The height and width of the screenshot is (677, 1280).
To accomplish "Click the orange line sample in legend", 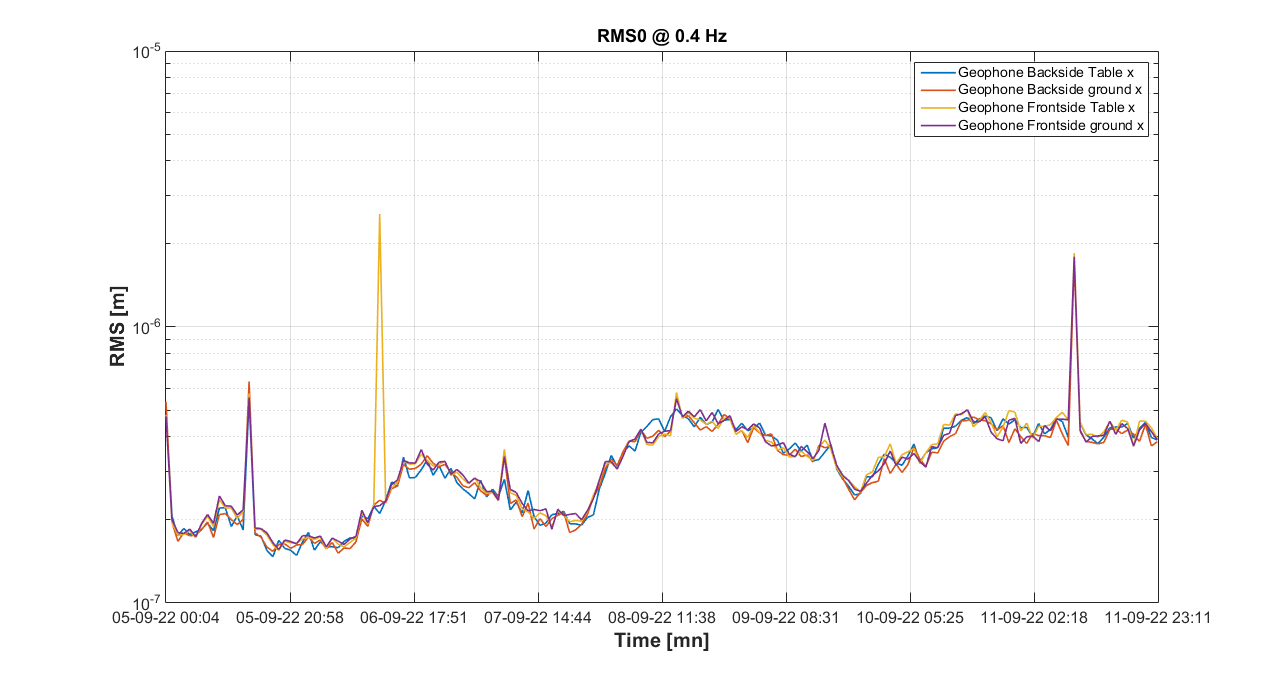I will 936,90.
